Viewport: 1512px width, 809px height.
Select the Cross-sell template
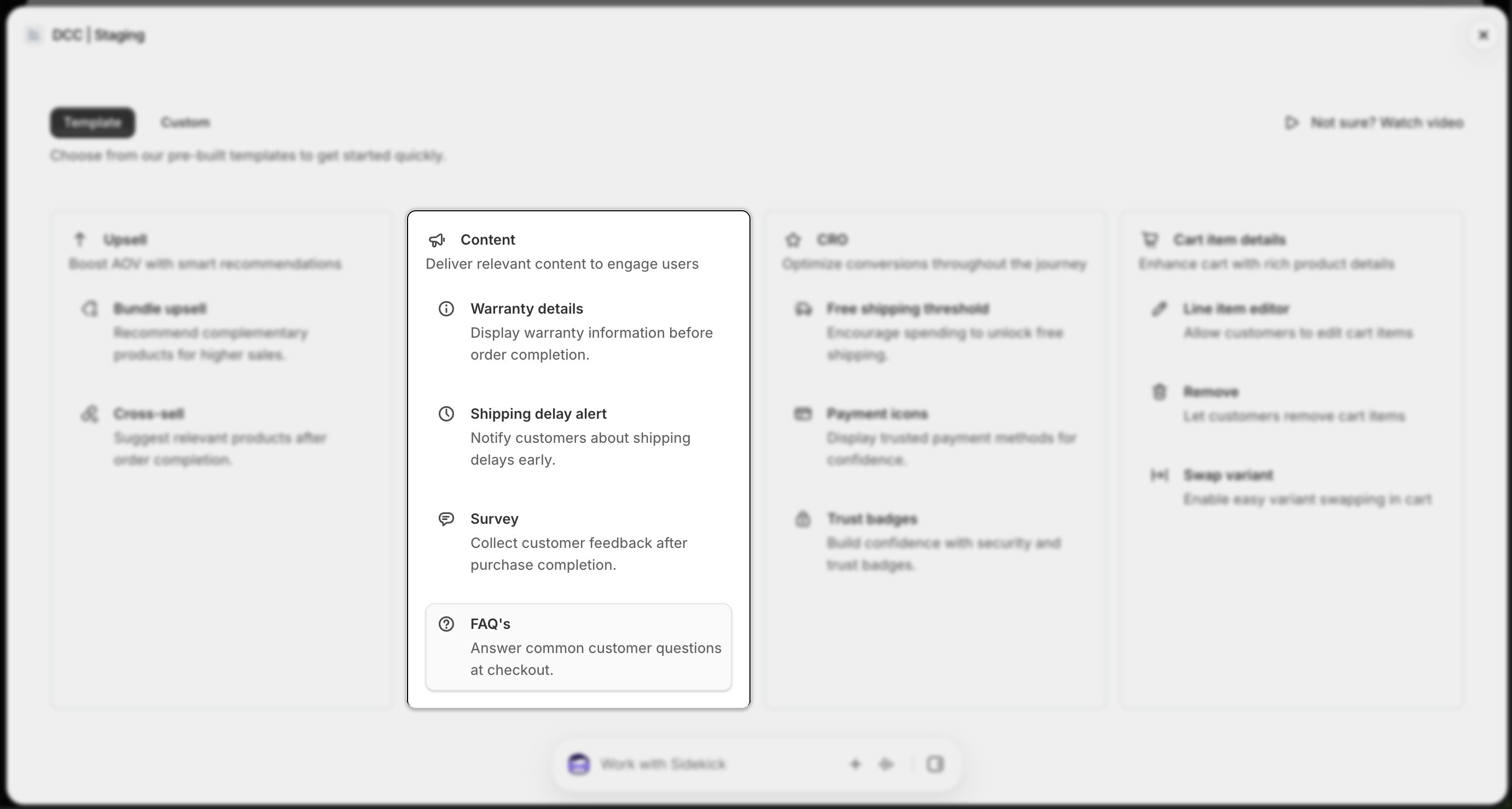pos(222,436)
